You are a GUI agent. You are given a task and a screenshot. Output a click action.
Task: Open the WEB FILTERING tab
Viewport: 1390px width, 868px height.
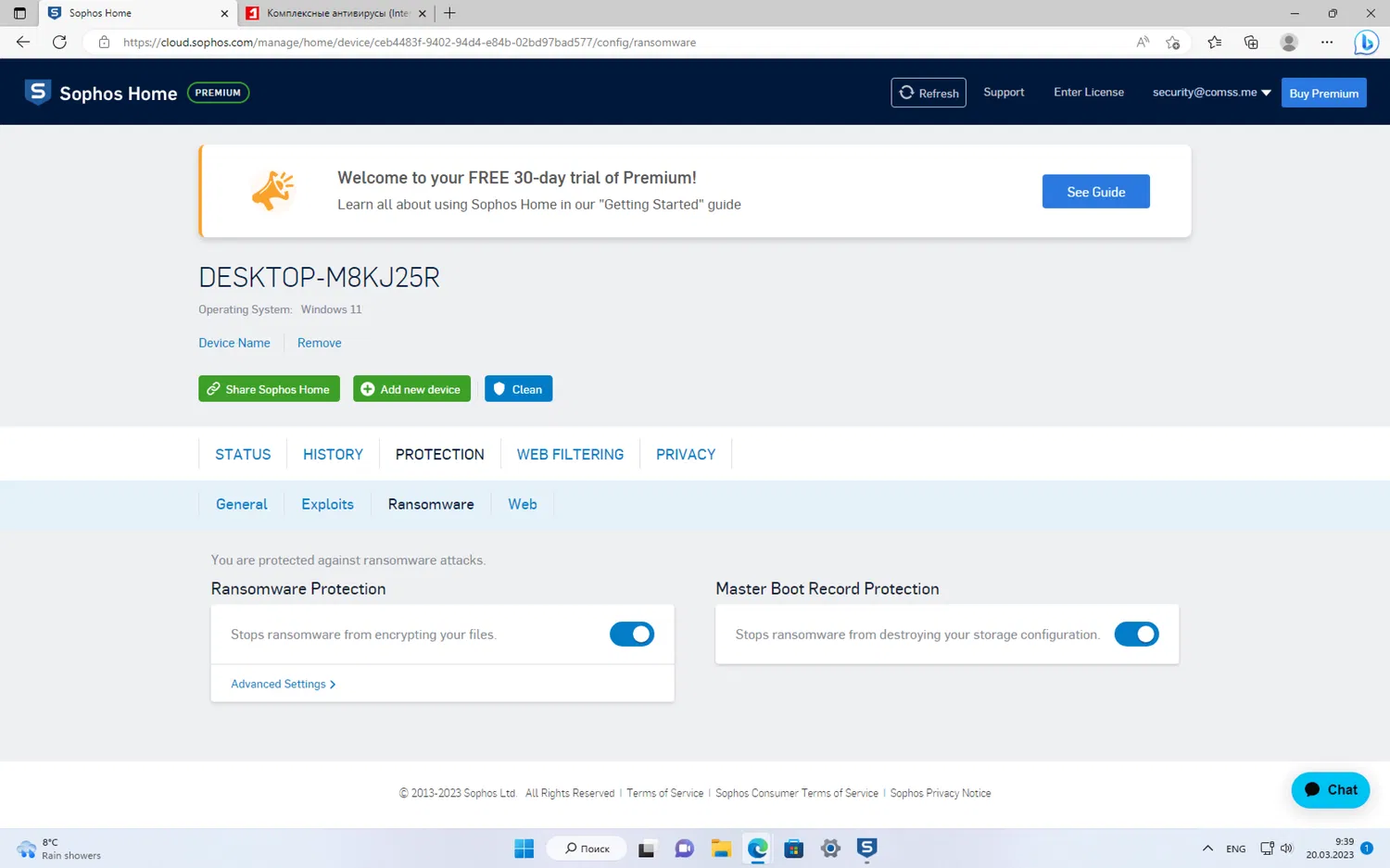(570, 455)
